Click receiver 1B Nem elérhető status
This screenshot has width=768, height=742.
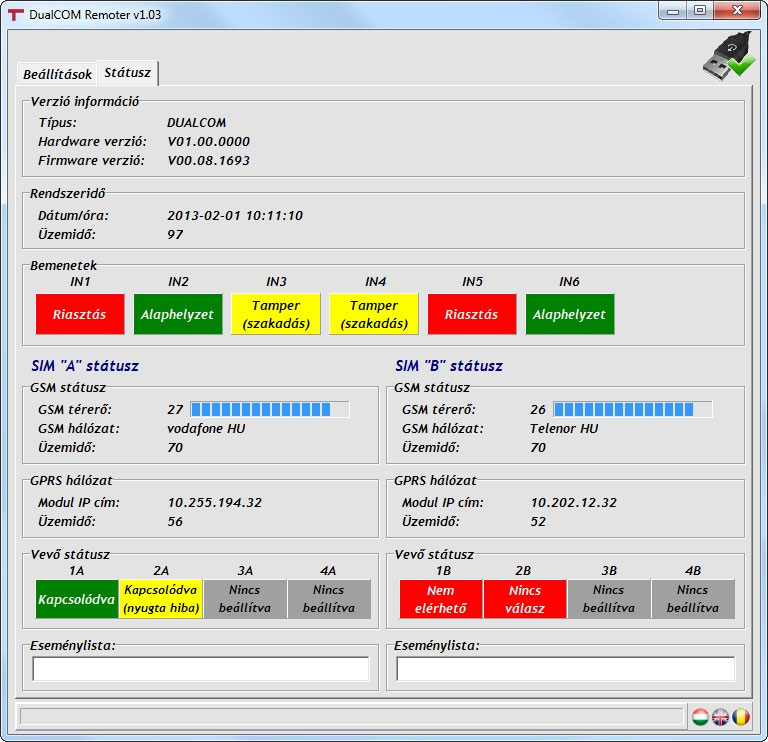441,599
